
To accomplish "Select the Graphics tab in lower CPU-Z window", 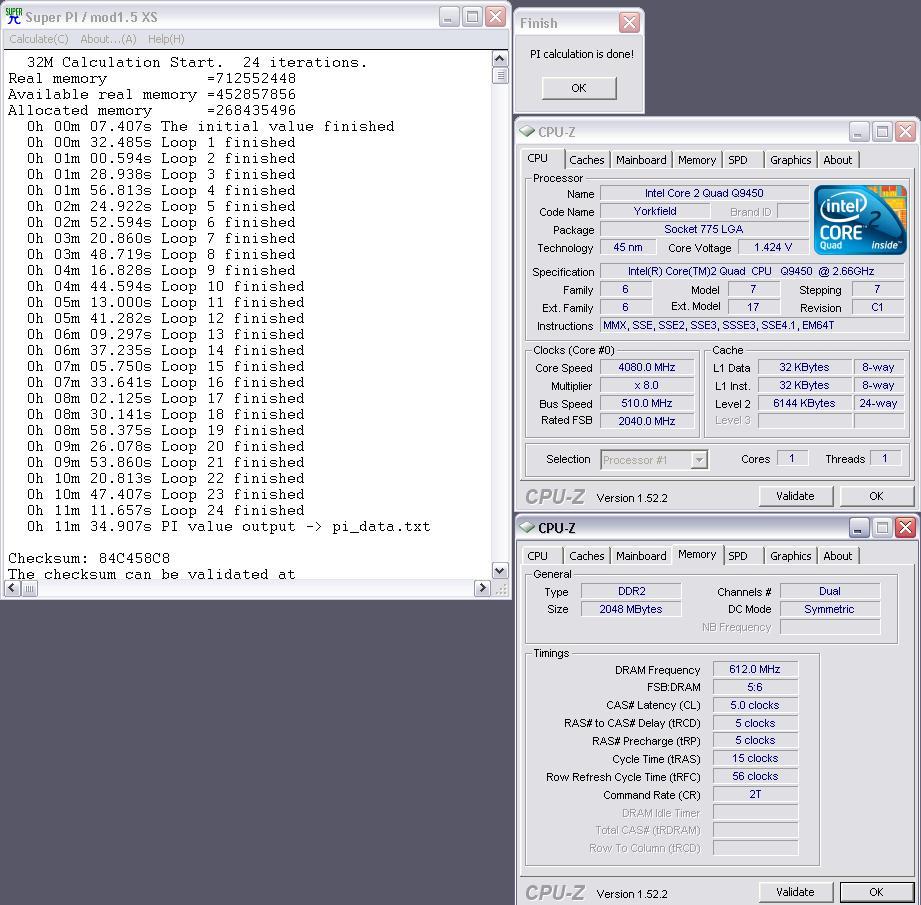I will [791, 556].
